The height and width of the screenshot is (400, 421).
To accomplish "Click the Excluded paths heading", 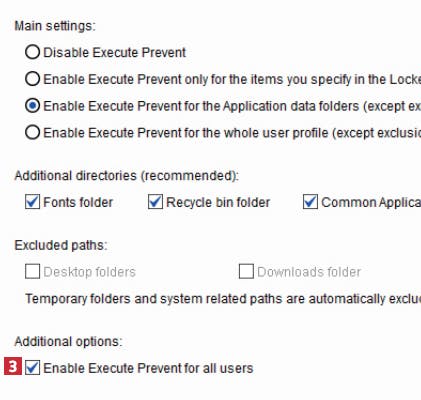I will [61, 245].
